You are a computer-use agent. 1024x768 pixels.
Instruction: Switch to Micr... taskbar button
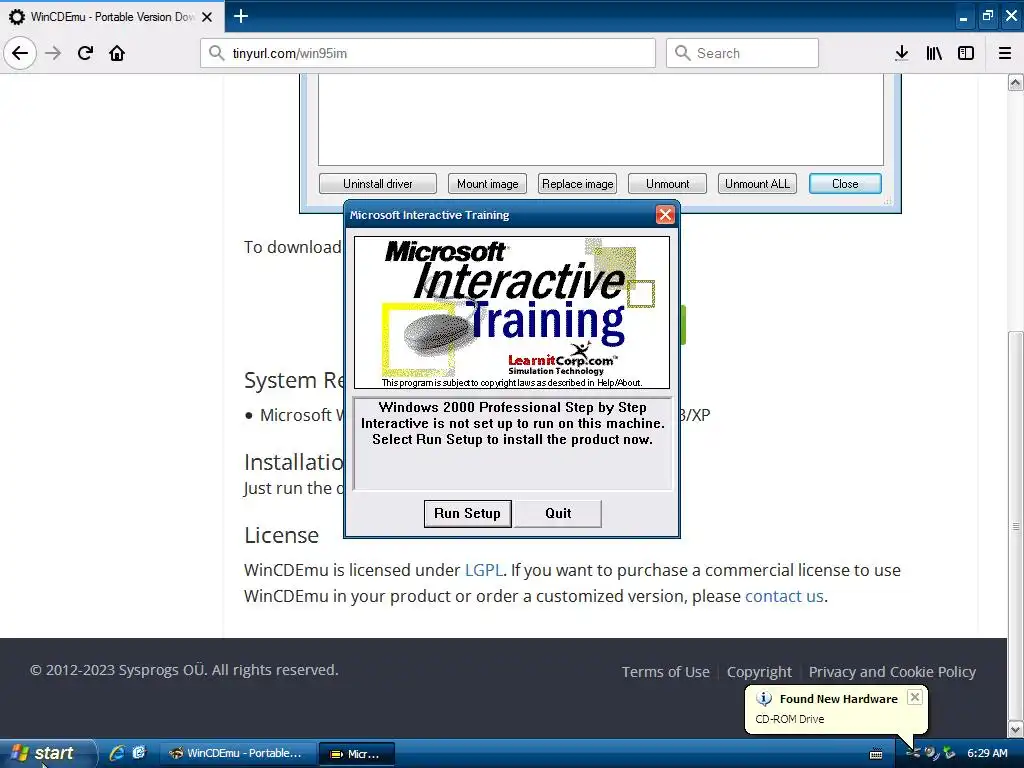(357, 754)
